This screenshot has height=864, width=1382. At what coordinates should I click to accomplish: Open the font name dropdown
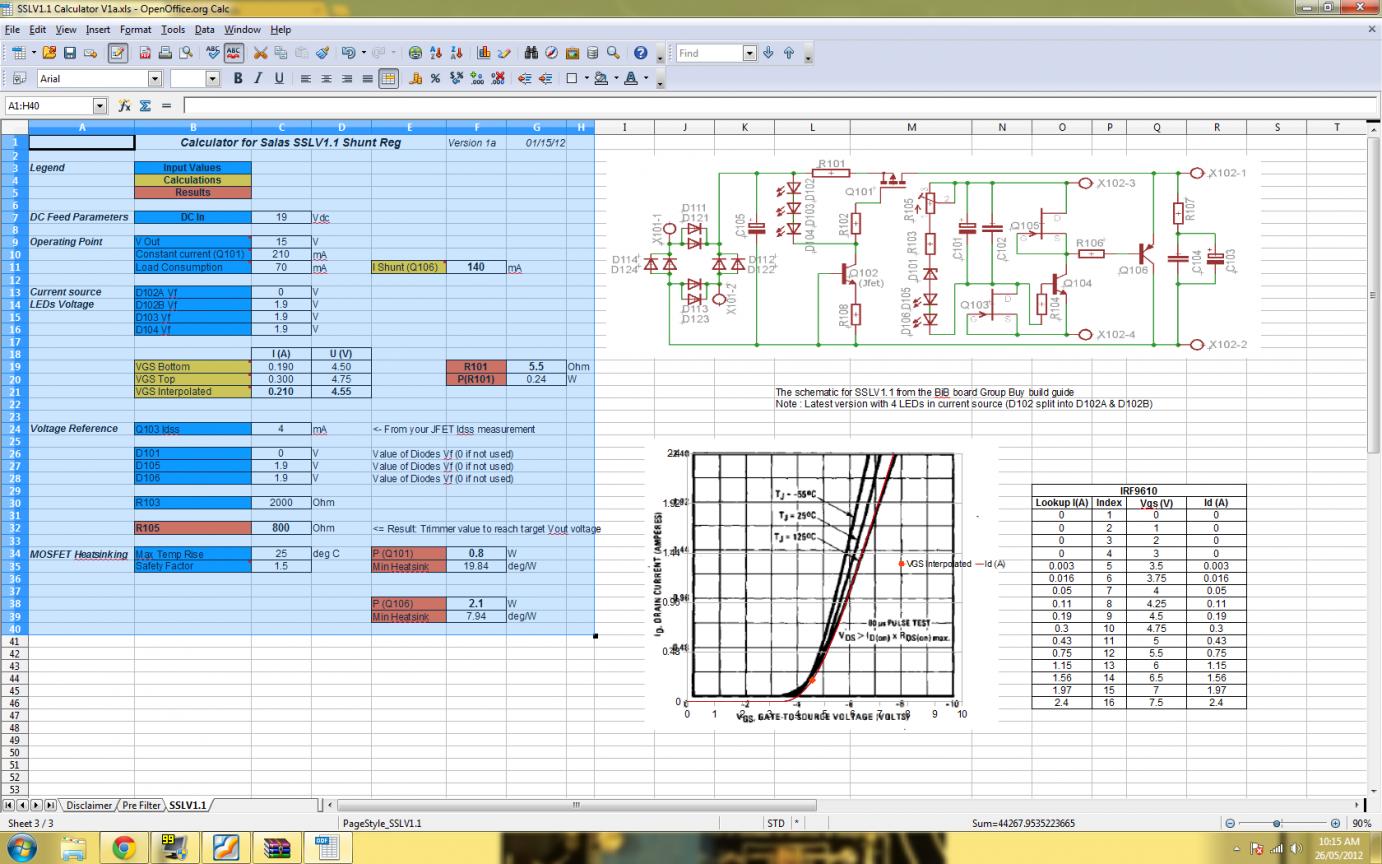[x=155, y=78]
